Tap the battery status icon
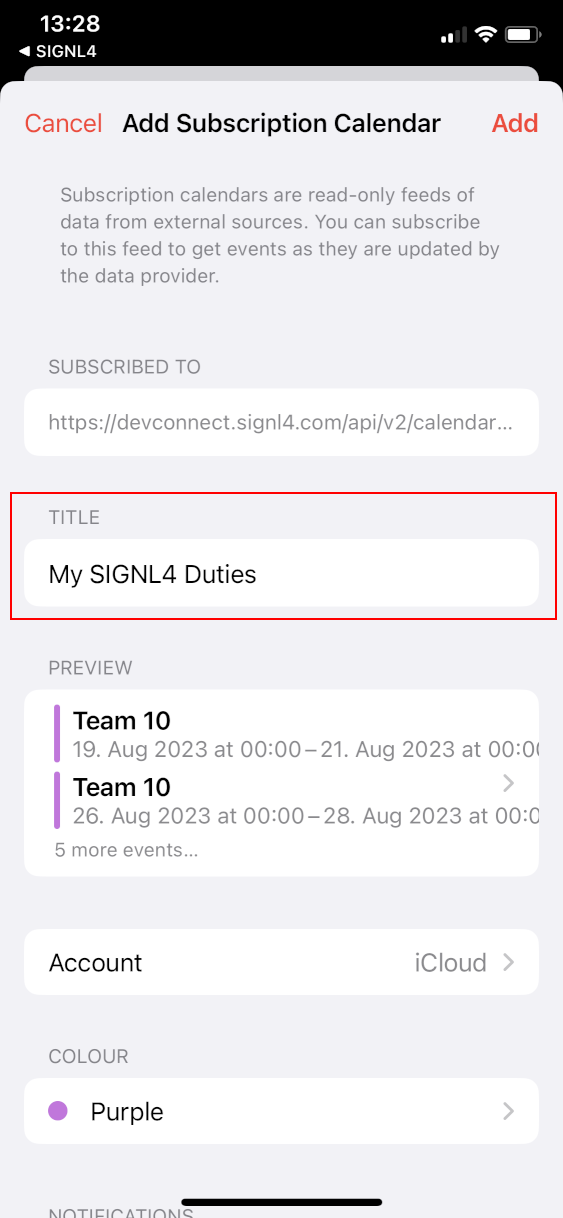The height and width of the screenshot is (1218, 563). (523, 35)
